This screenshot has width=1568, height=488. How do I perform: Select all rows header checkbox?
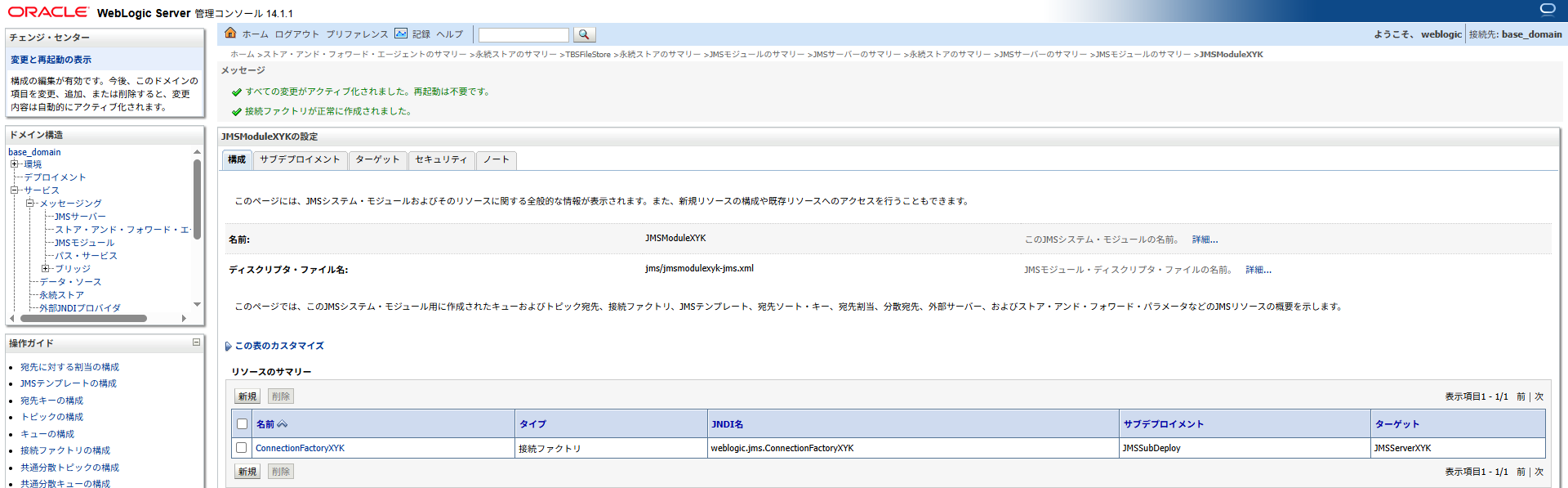[x=242, y=423]
